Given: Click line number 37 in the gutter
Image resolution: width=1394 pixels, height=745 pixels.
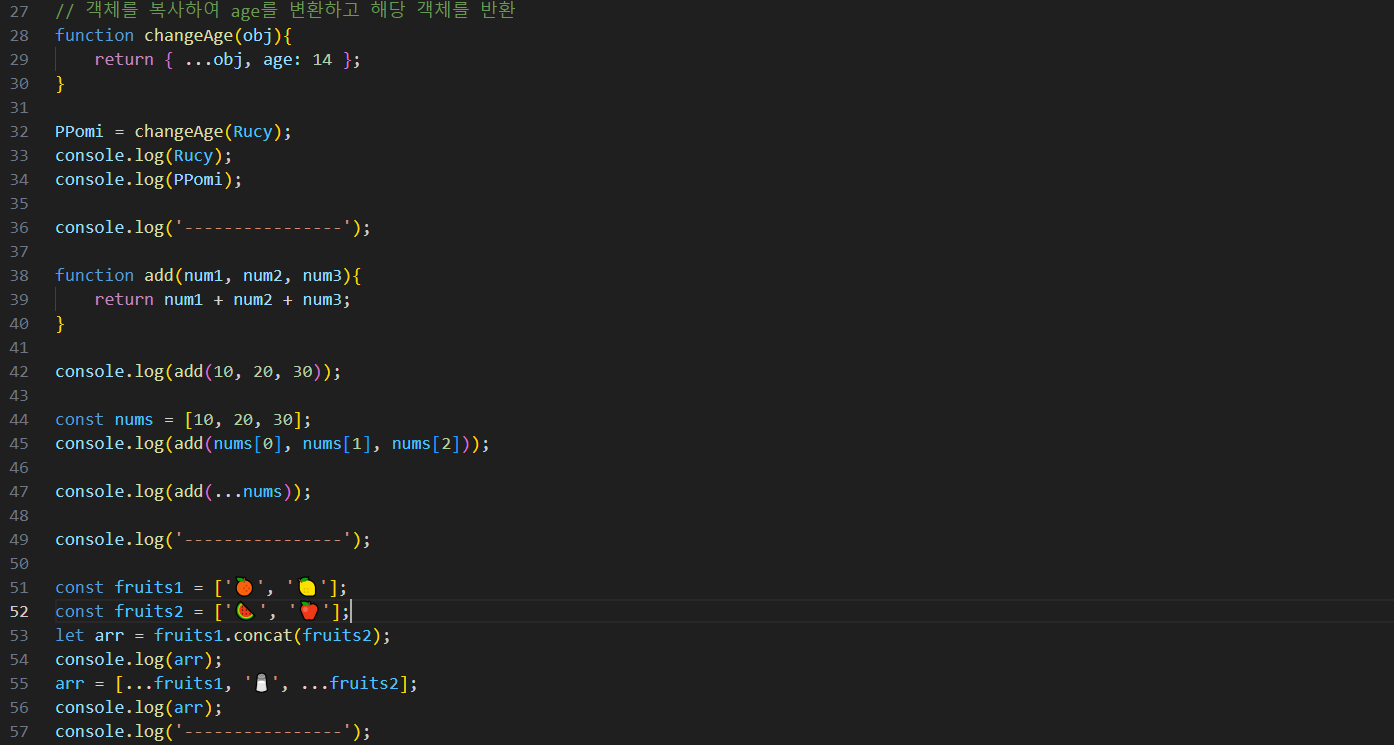Looking at the screenshot, I should [x=20, y=251].
